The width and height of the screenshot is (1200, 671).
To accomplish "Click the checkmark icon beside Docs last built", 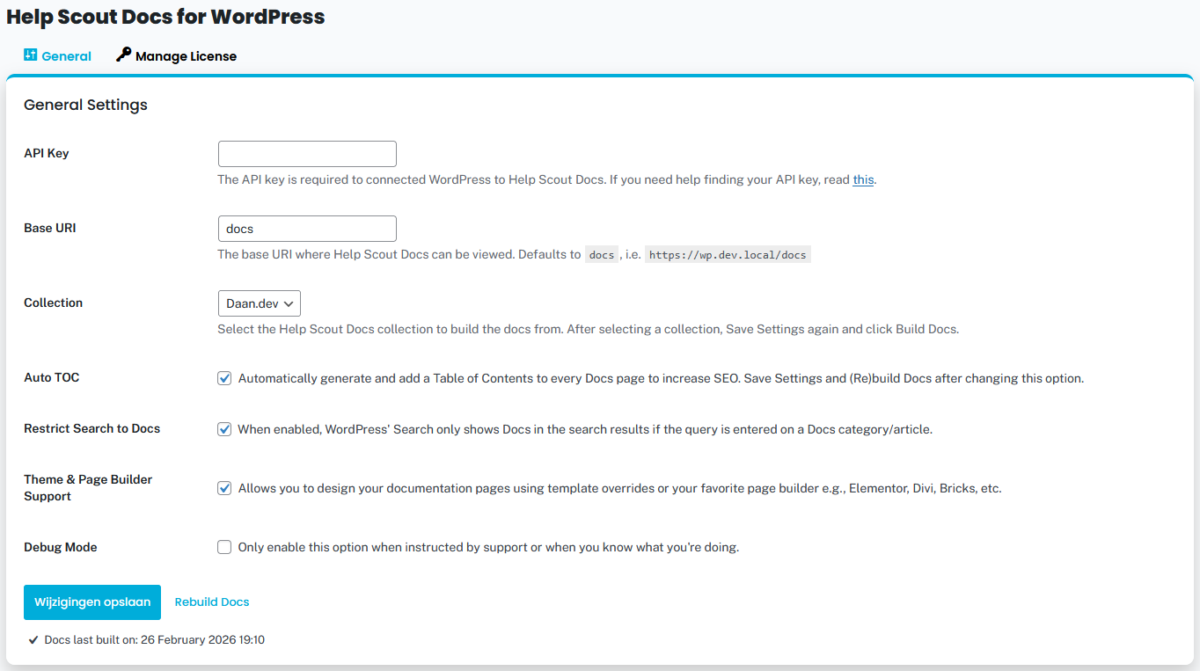I will 34,640.
